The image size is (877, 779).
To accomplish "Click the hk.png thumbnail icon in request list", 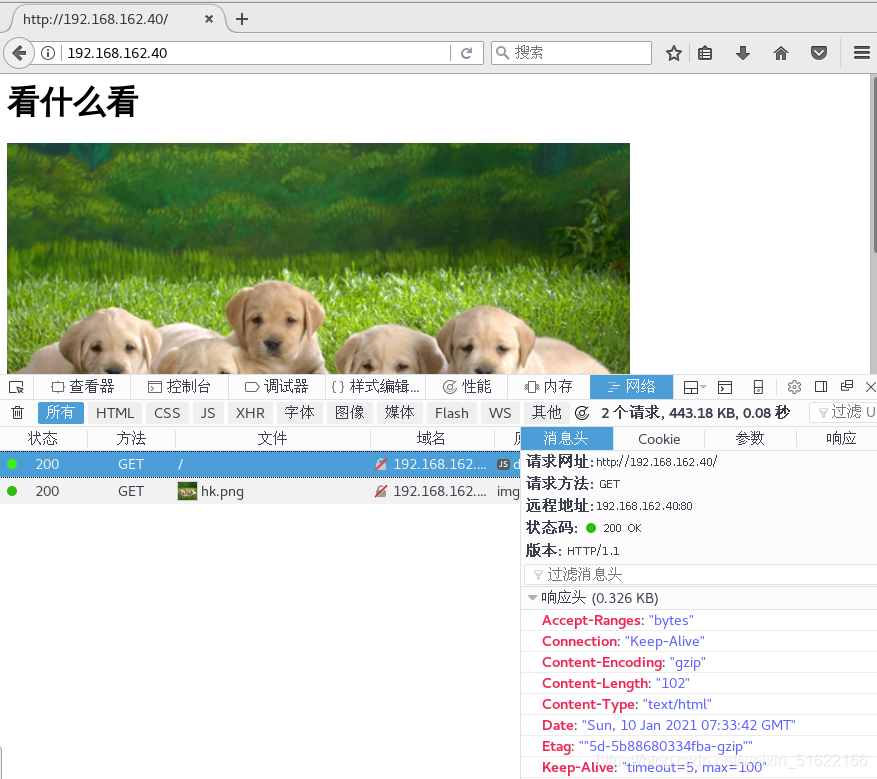I will point(187,491).
